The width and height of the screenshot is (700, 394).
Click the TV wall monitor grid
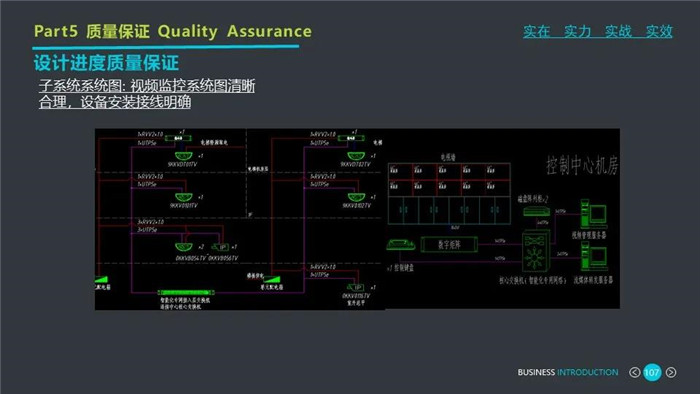click(x=449, y=193)
